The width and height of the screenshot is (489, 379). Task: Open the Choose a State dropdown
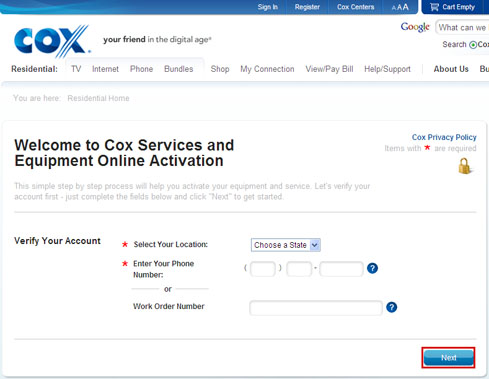pyautogui.click(x=286, y=245)
